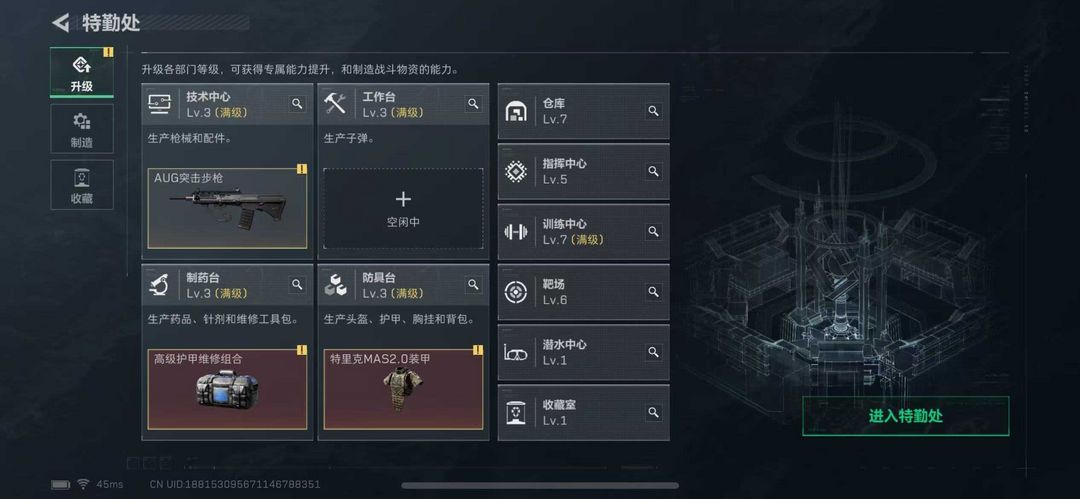Select the AUG突击步枪 item card
This screenshot has width=1080, height=499.
(227, 208)
